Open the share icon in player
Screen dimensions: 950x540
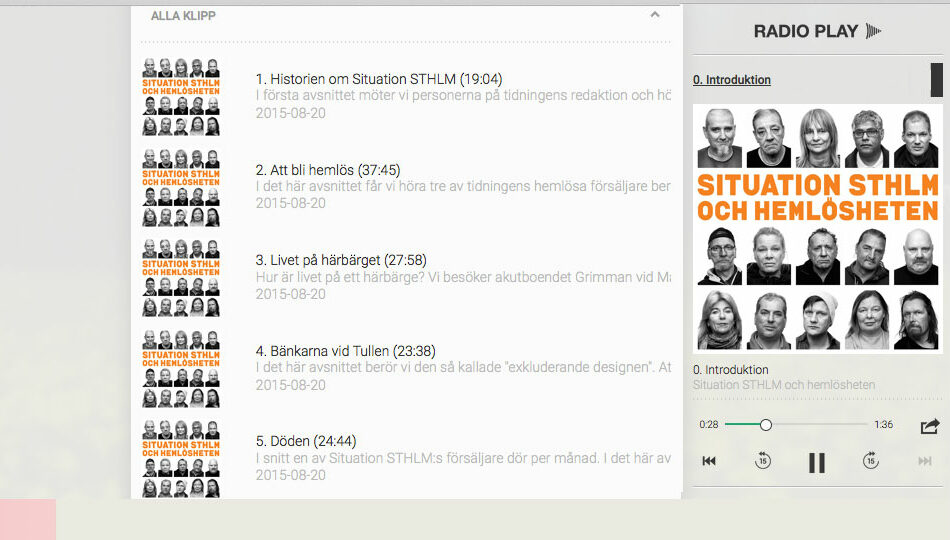929,426
